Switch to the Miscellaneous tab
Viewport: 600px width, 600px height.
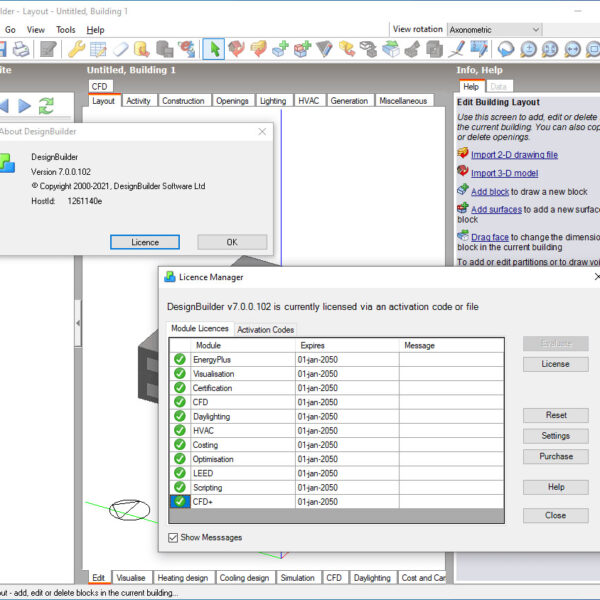pyautogui.click(x=403, y=101)
